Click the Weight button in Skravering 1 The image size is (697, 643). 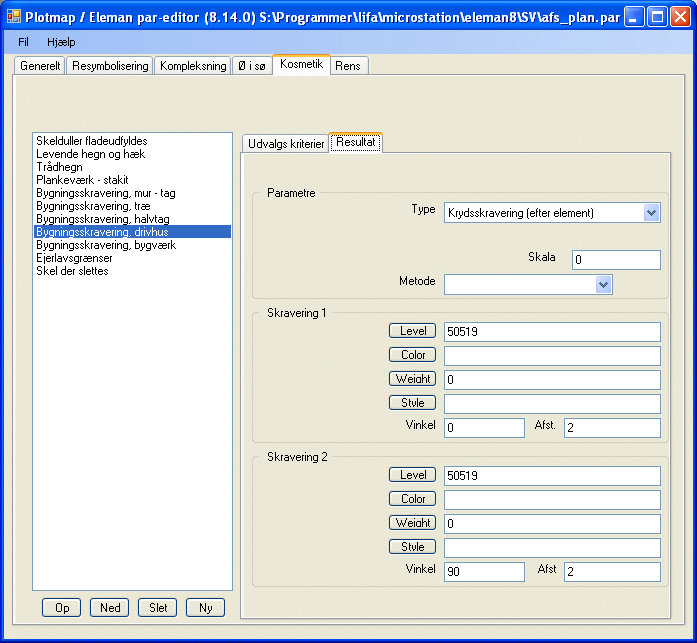[x=413, y=379]
